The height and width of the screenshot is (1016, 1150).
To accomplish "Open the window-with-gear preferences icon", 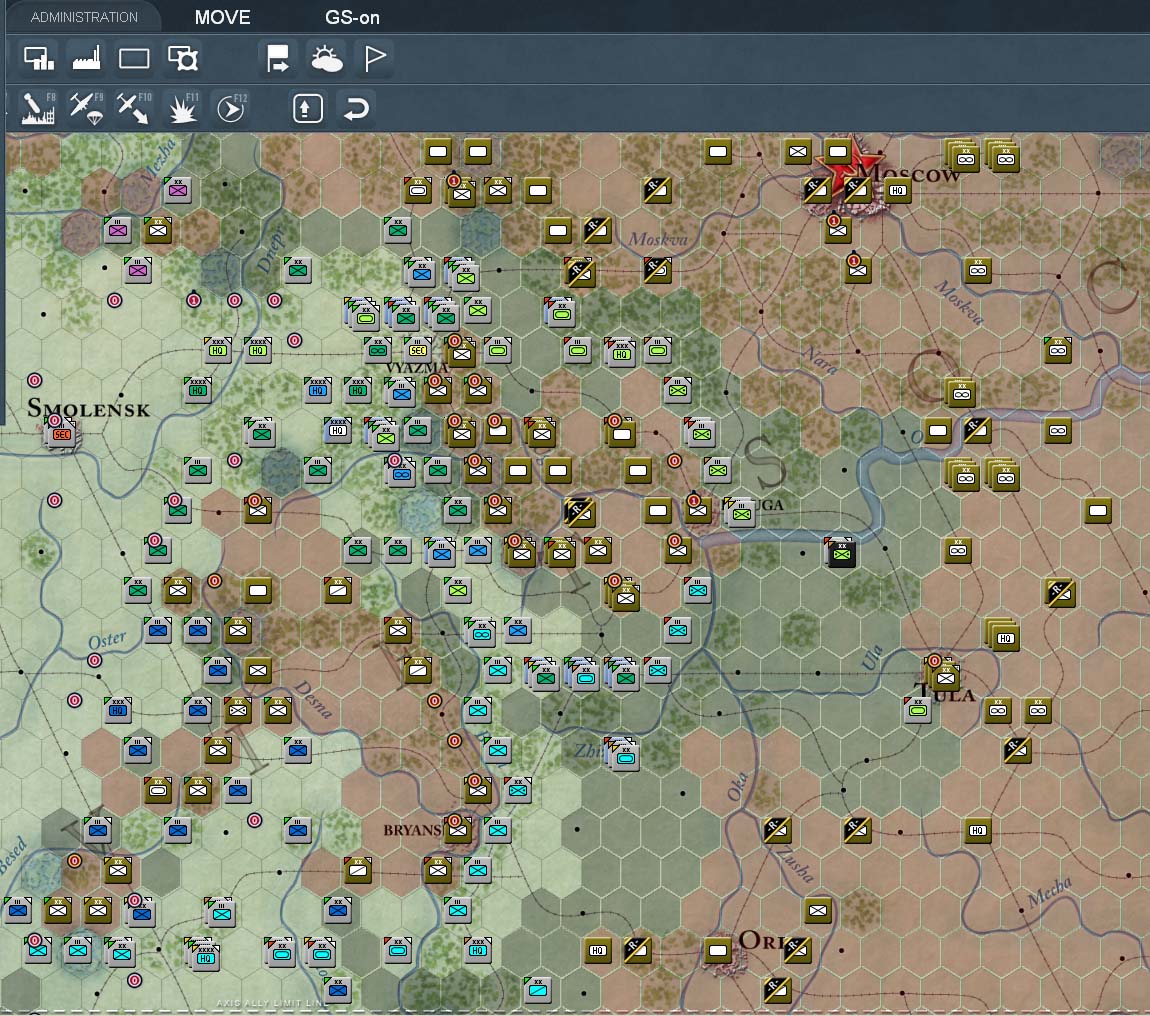I will tap(183, 59).
